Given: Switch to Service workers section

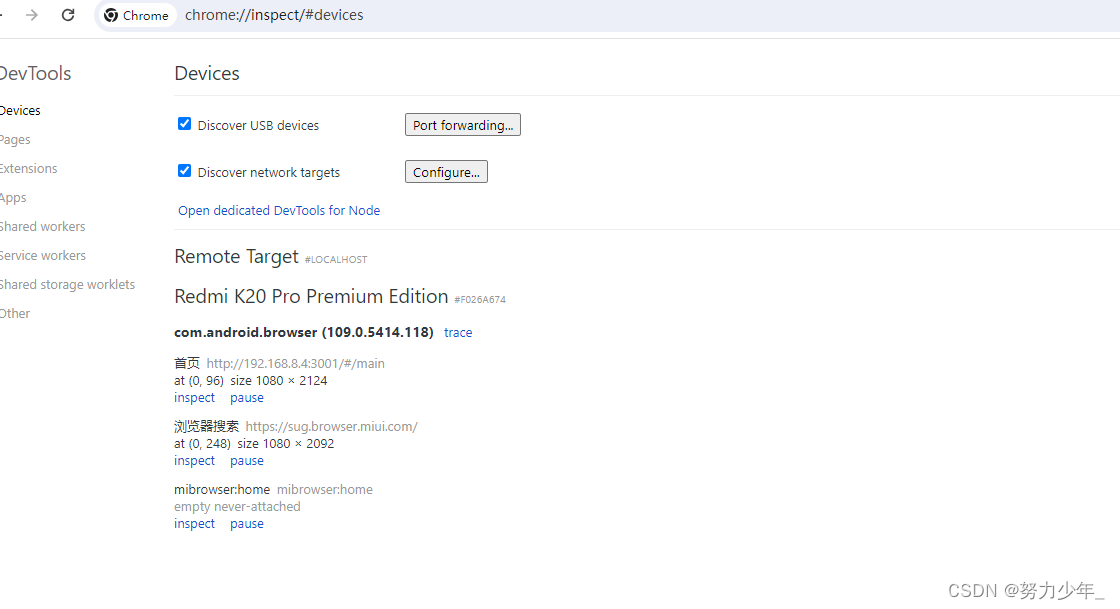Looking at the screenshot, I should [43, 256].
